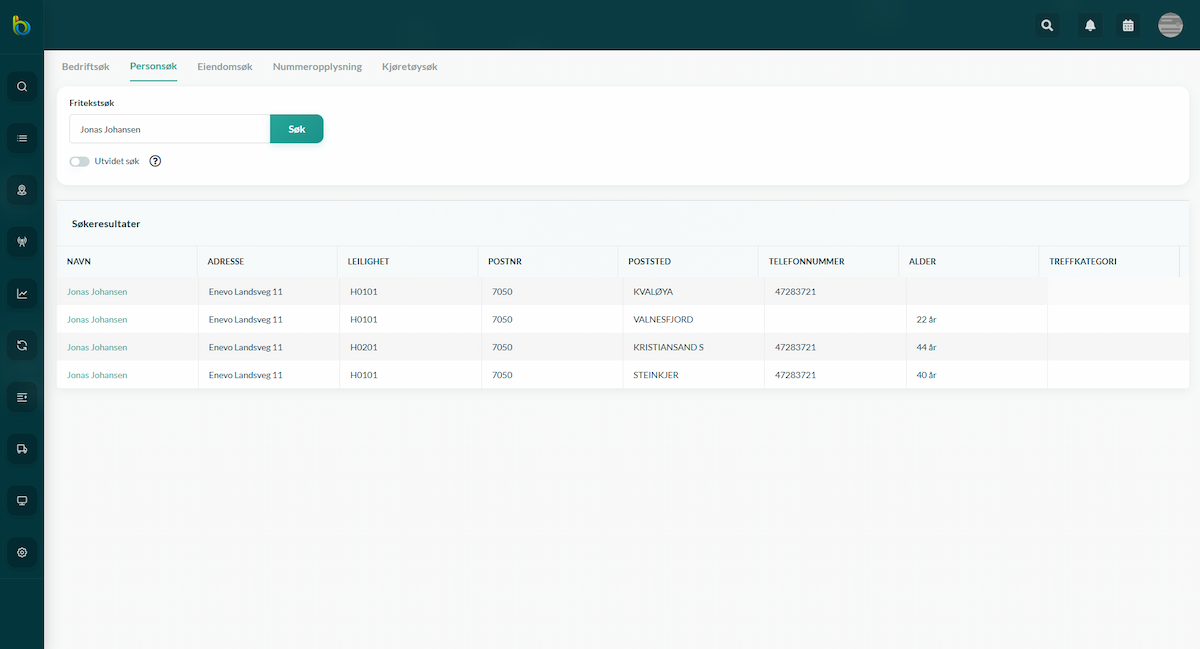This screenshot has width=1200, height=649.
Task: Open the monitor screen icon in the sidebar
Action: coord(22,501)
